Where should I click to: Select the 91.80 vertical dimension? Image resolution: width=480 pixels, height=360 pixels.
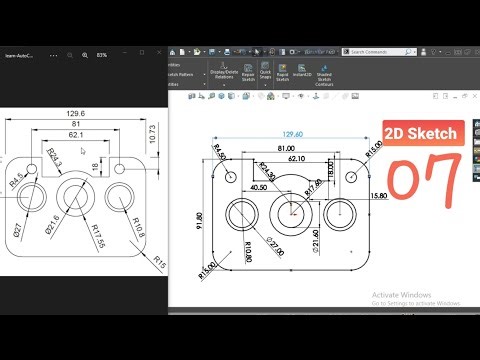click(199, 220)
